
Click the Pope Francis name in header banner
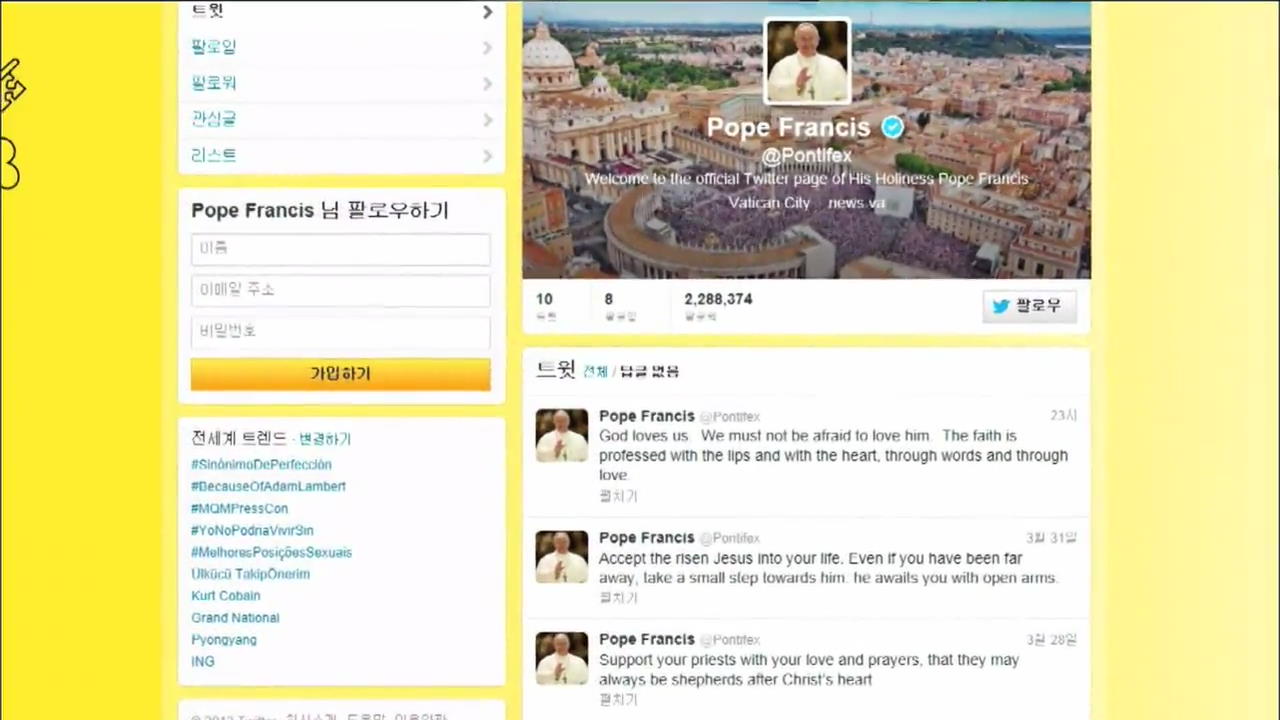(789, 127)
